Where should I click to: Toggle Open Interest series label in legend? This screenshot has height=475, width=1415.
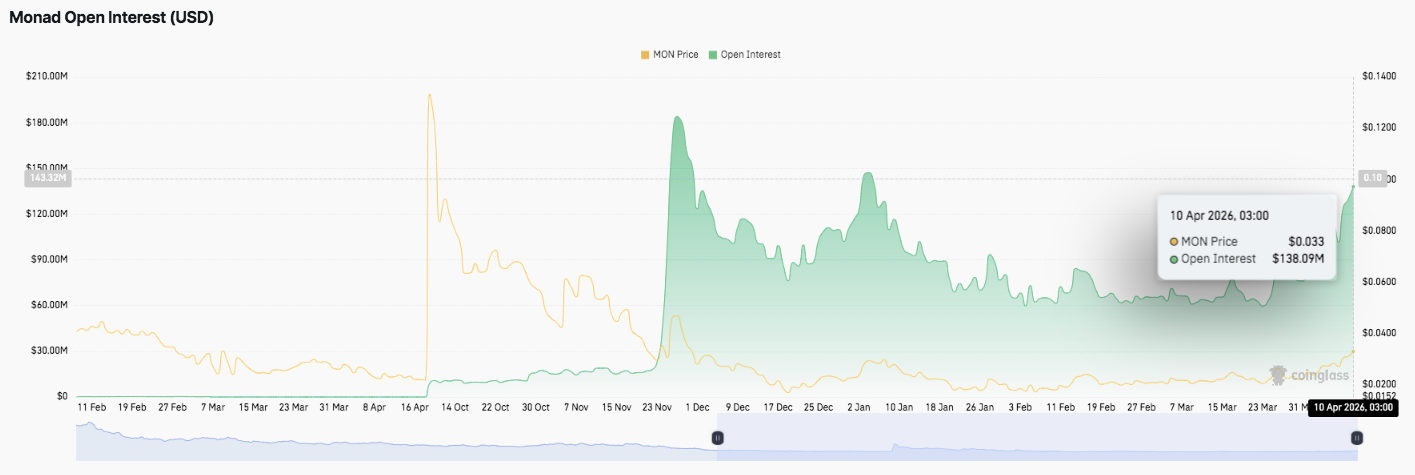(x=750, y=55)
